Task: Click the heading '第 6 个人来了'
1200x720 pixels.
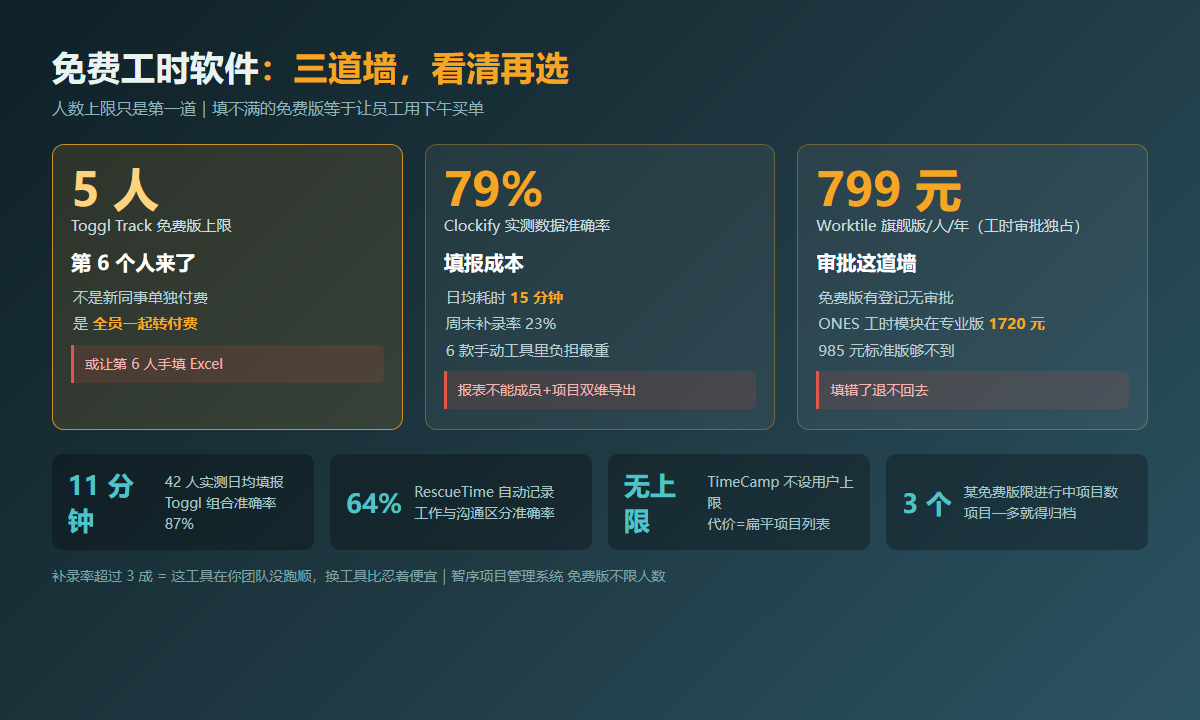Action: tap(134, 263)
